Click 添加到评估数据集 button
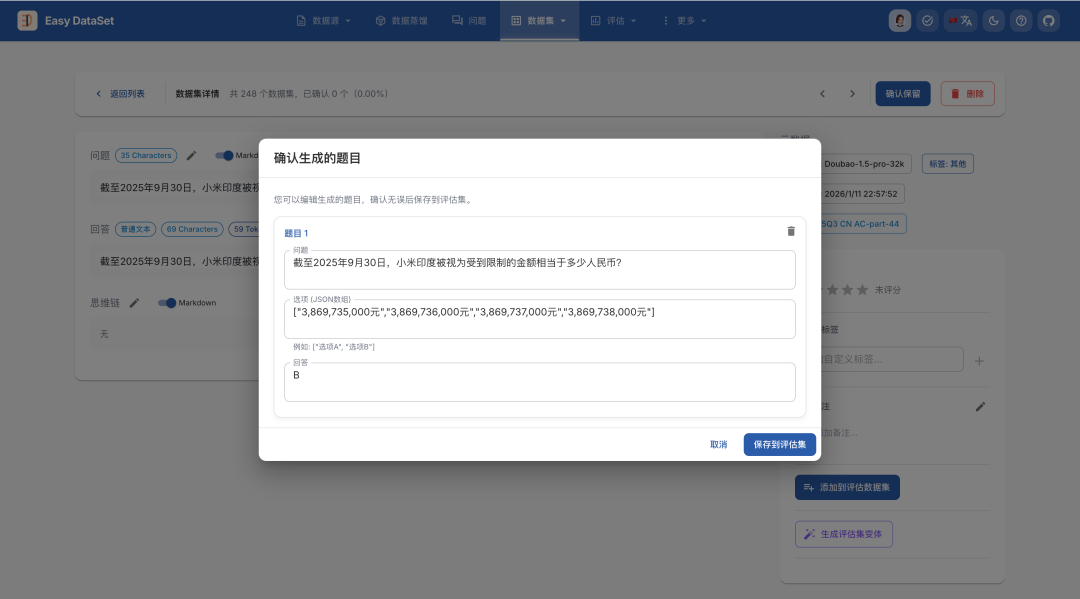Viewport: 1080px width, 599px height. 847,487
